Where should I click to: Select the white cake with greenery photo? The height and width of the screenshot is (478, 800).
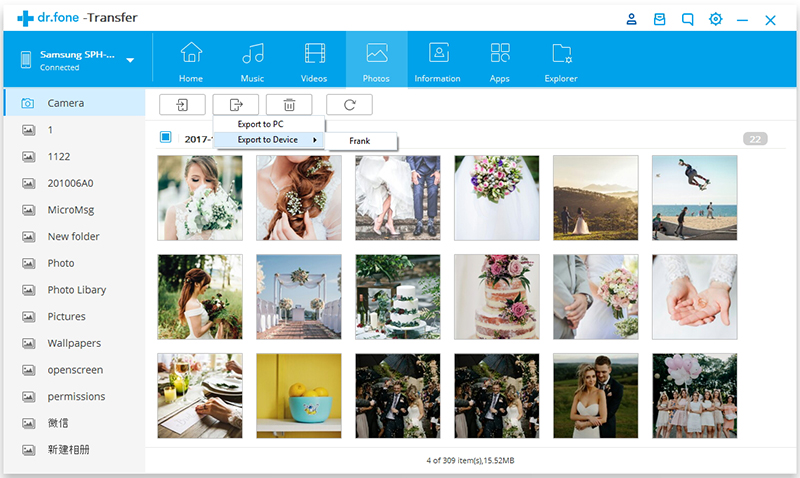pyautogui.click(x=398, y=297)
